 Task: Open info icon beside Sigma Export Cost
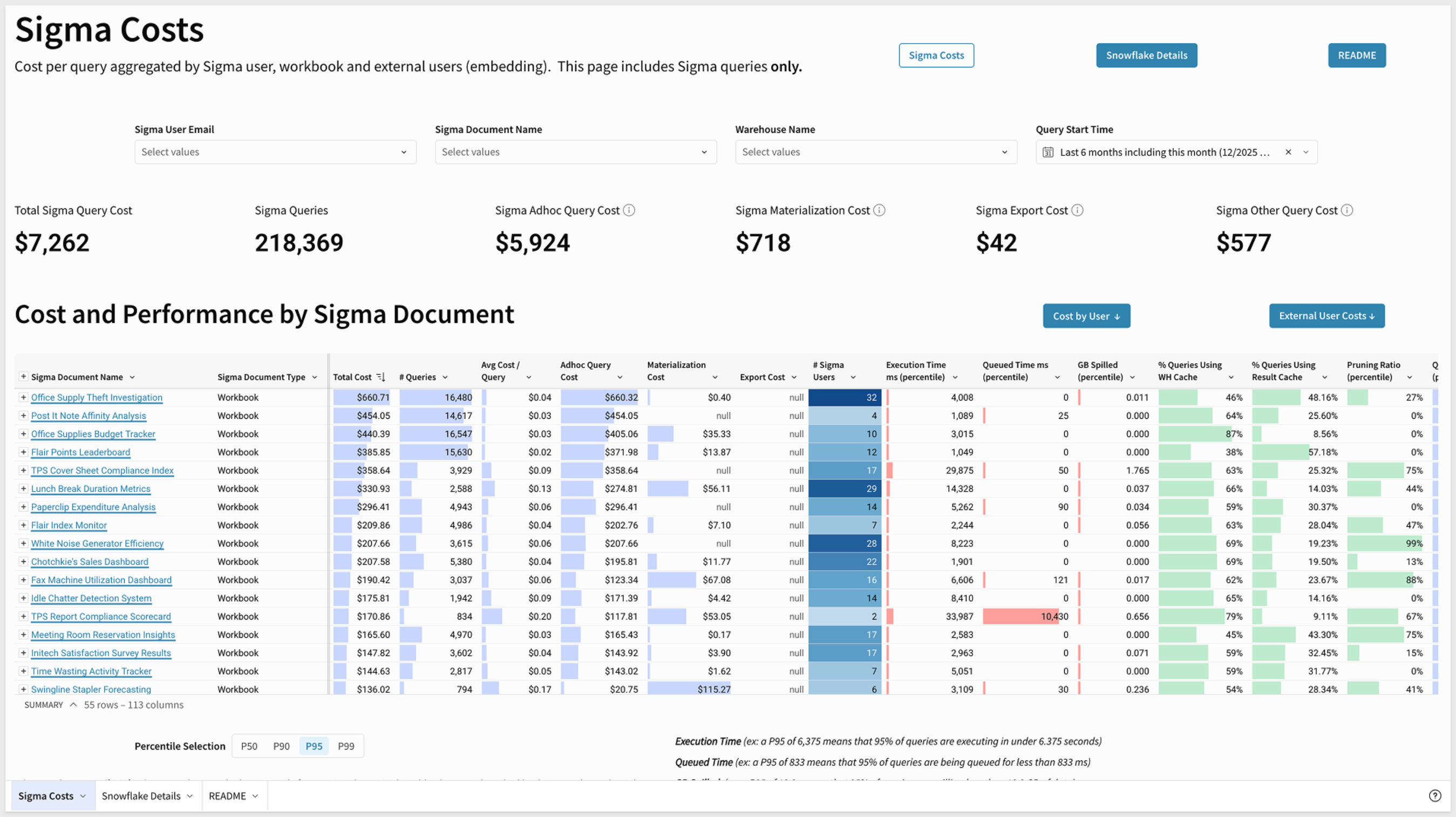(1077, 210)
